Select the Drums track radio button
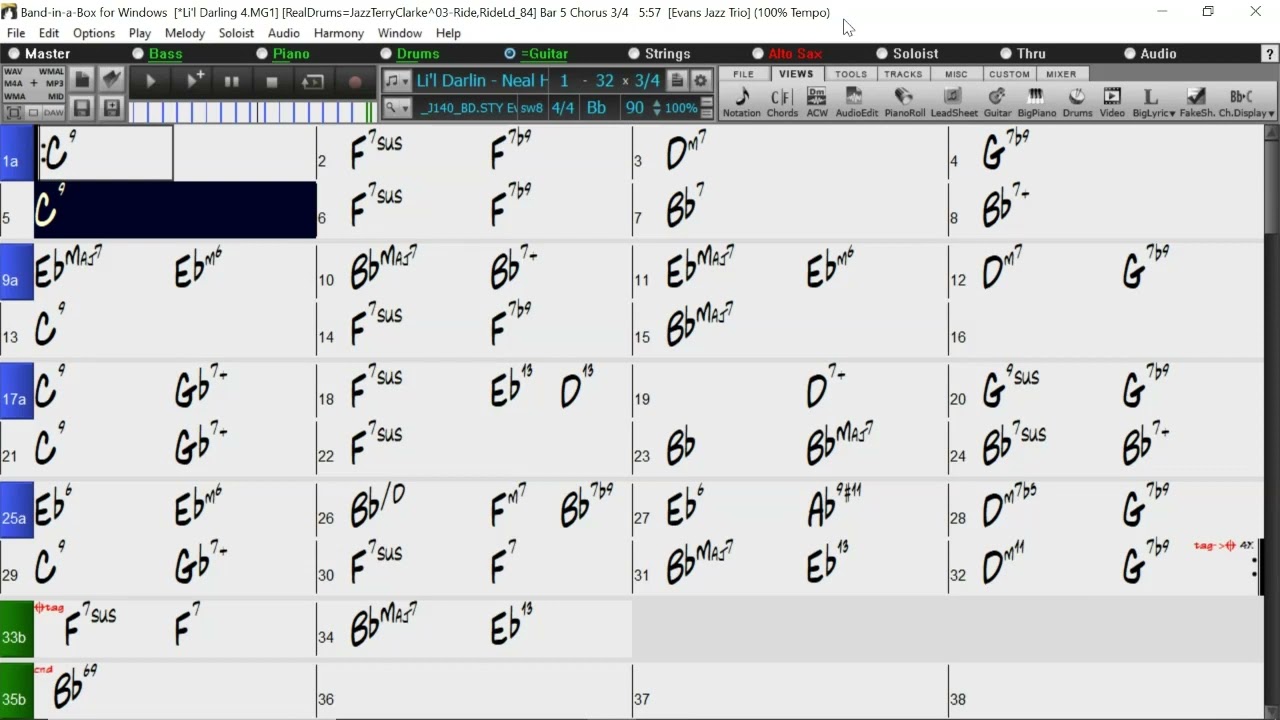 tap(386, 54)
